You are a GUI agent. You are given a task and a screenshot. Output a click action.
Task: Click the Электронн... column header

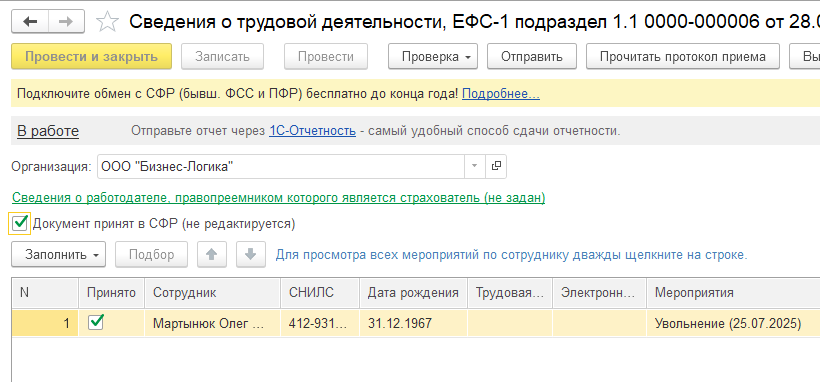click(600, 293)
